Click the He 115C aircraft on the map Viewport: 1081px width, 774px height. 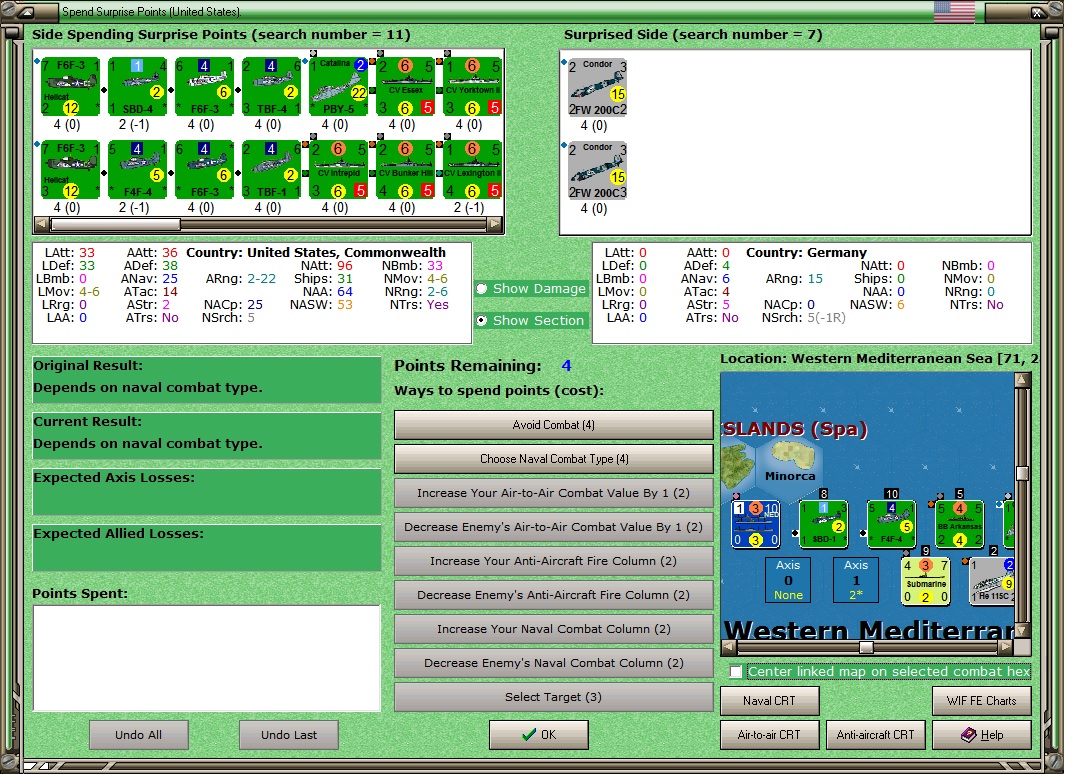[992, 581]
